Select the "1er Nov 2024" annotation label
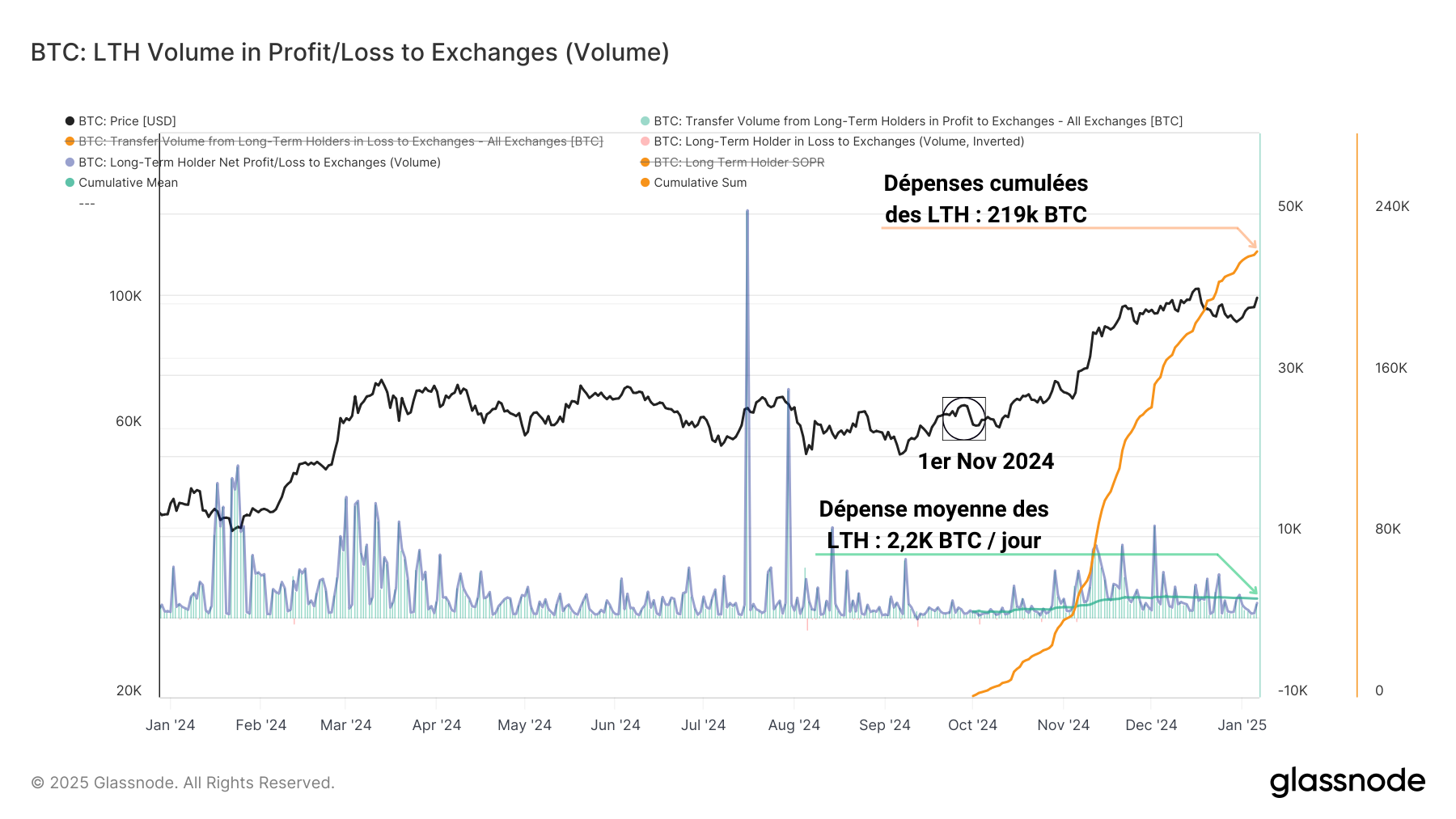The height and width of the screenshot is (819, 1456). click(x=985, y=462)
